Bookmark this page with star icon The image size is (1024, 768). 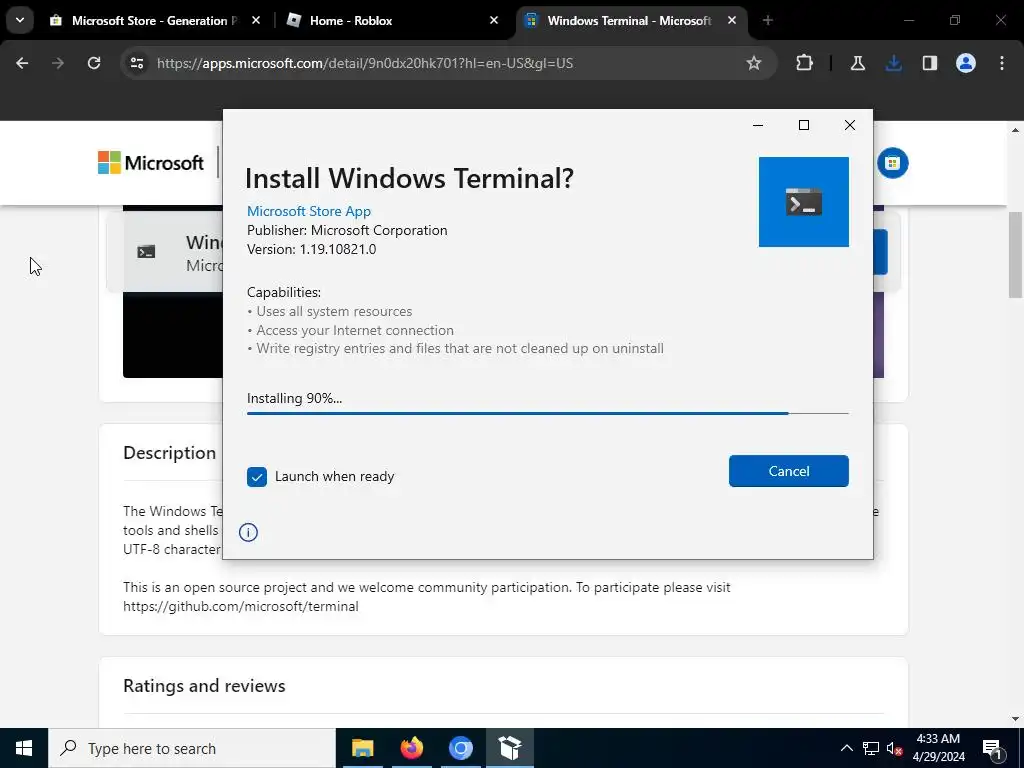click(x=754, y=63)
